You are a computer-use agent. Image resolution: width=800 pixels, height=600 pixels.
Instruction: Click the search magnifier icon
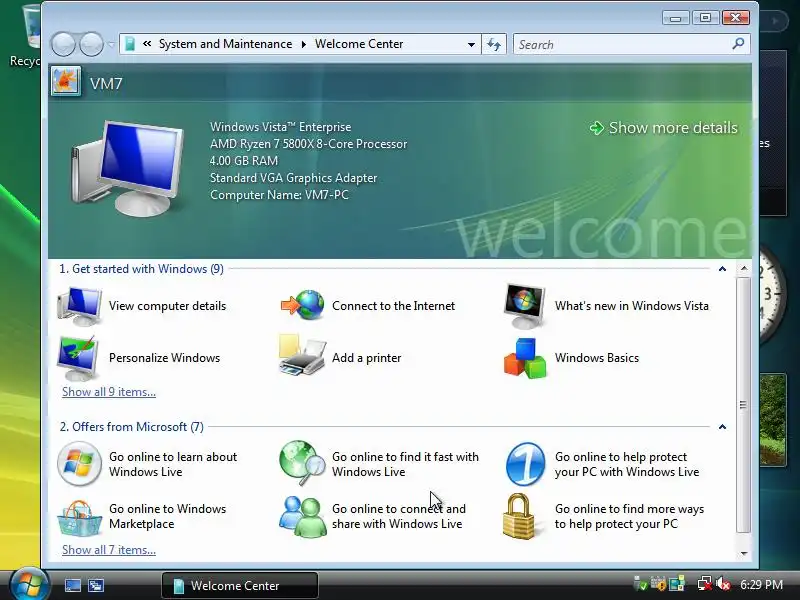pos(738,44)
